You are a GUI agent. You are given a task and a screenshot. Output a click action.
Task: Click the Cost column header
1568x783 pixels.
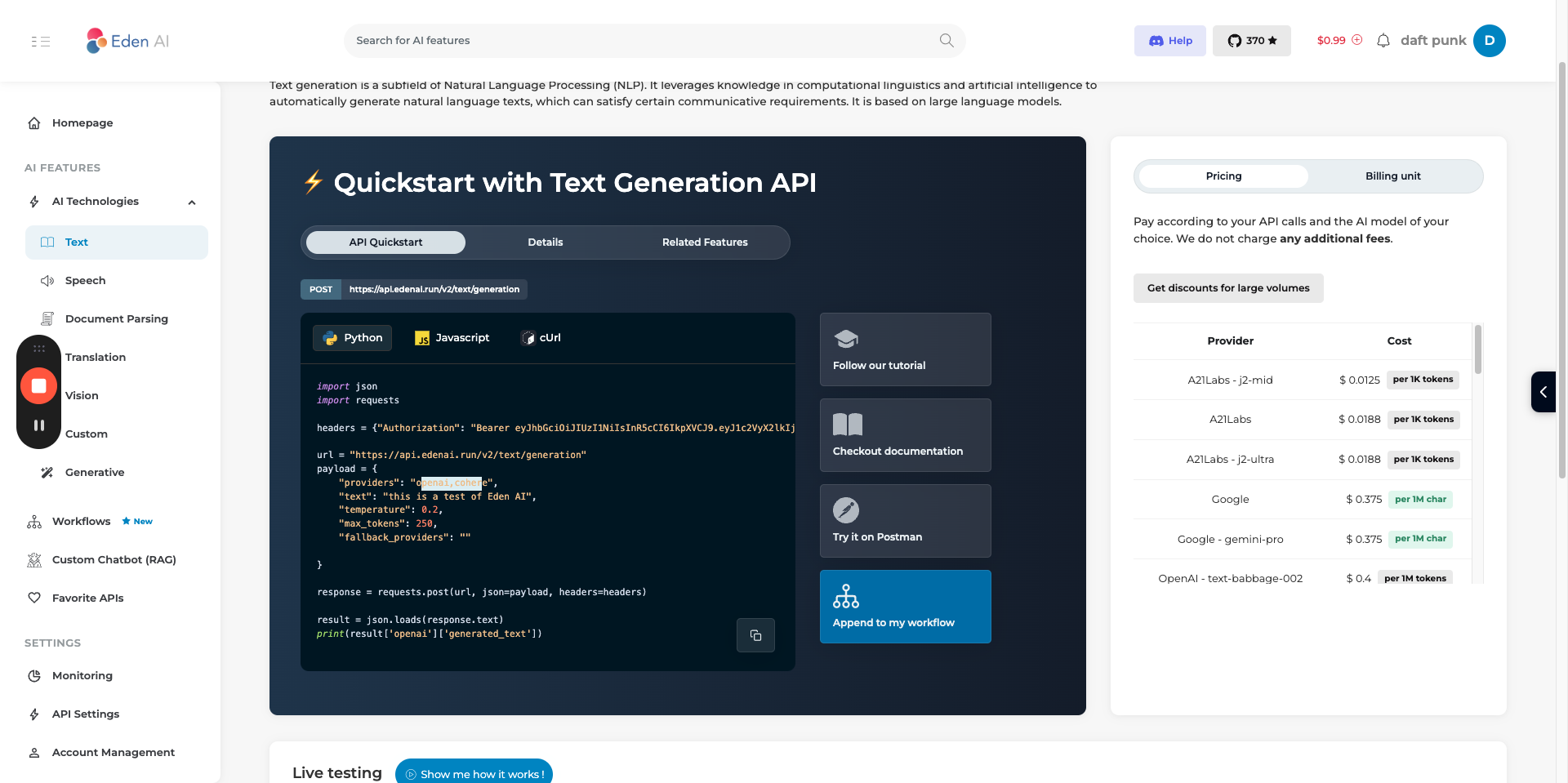(x=1399, y=341)
